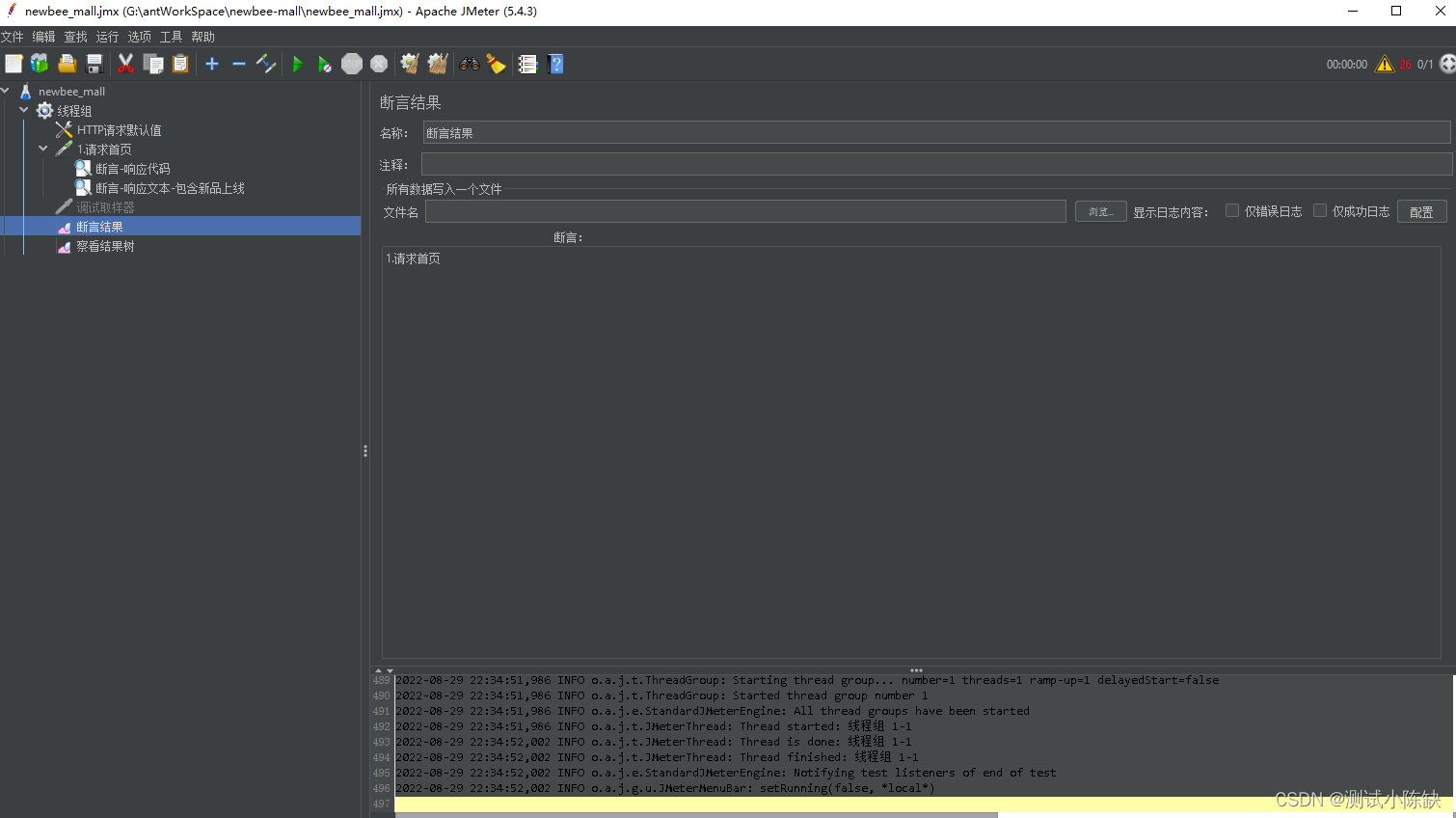Collapse the 1.请求首页 sampler node
The height and width of the screenshot is (818, 1456).
(x=43, y=149)
